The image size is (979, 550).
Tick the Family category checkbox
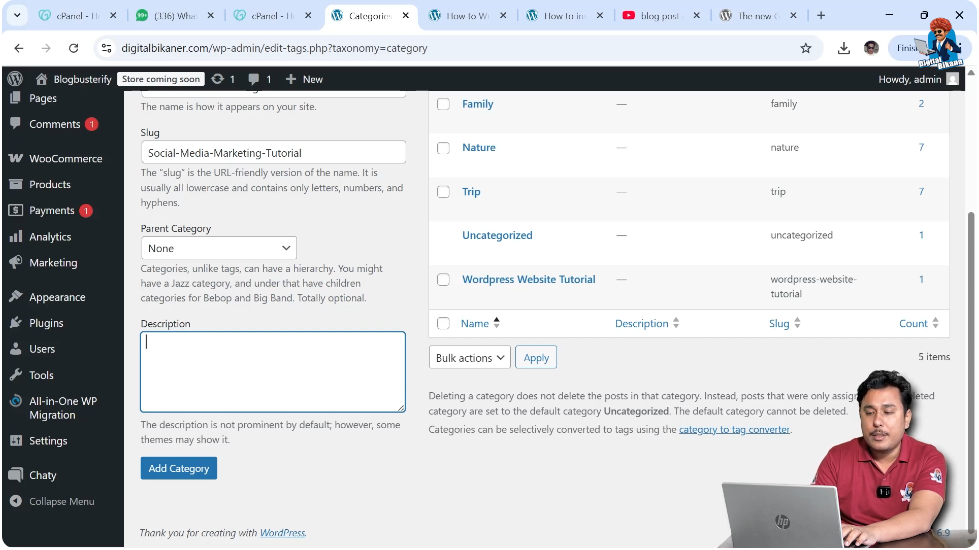pyautogui.click(x=443, y=104)
